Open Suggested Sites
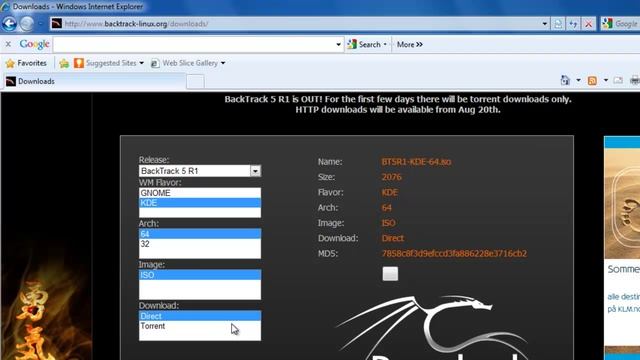This screenshot has height=360, width=640. [109, 63]
